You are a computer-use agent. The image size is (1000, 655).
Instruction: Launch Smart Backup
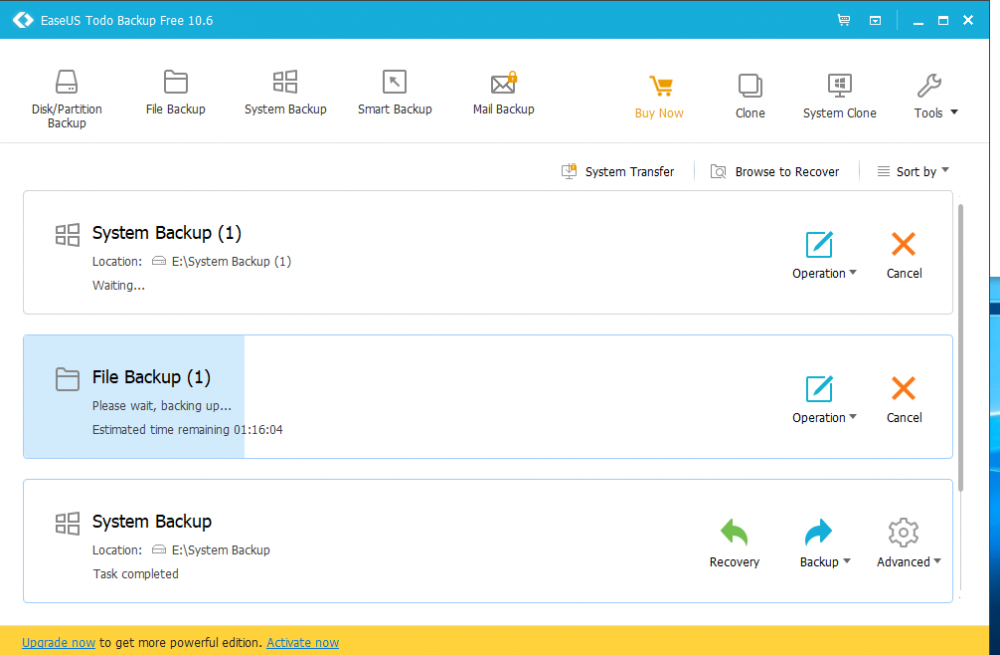click(x=395, y=92)
